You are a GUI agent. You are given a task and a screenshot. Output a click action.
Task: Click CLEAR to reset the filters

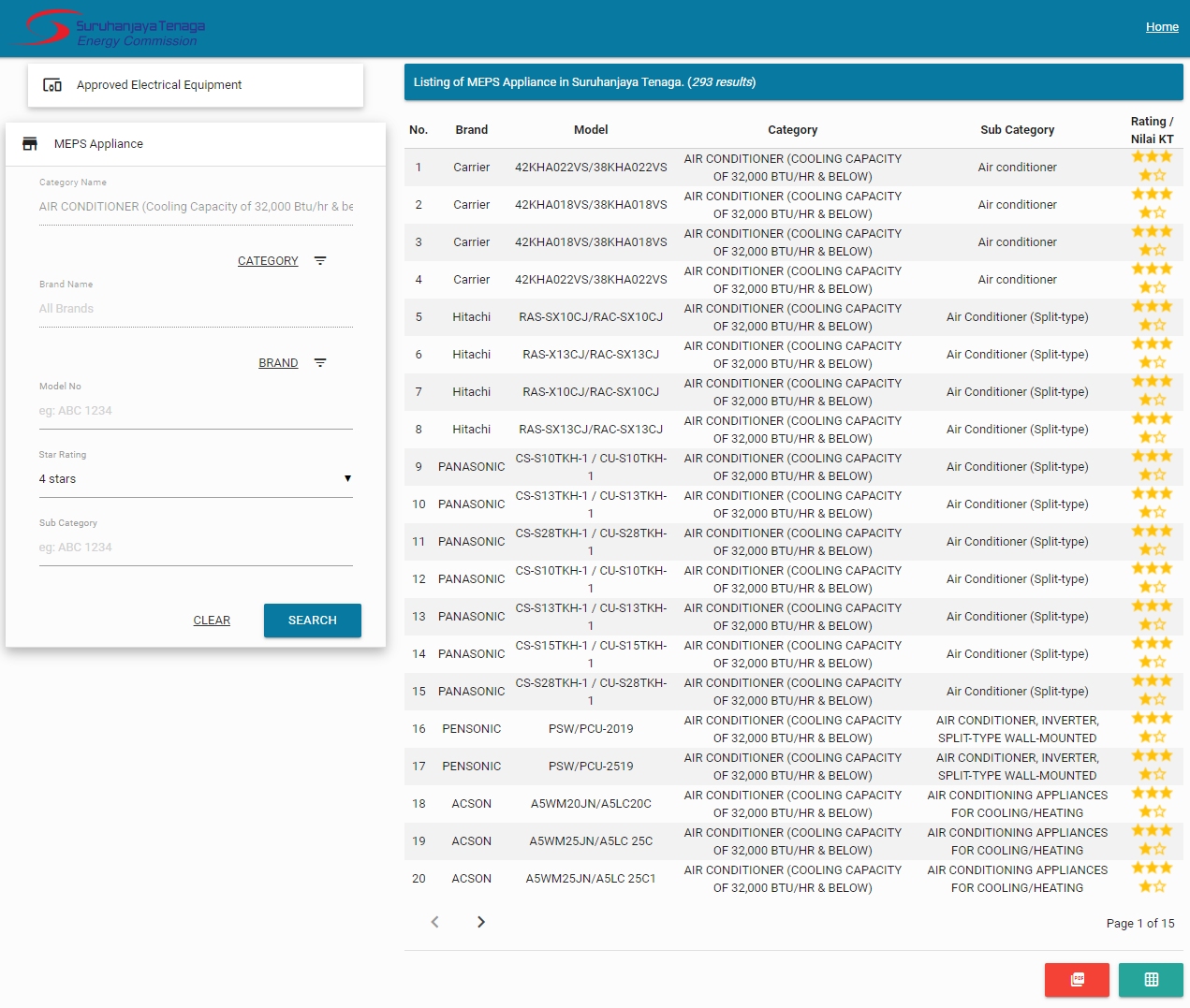pos(212,621)
